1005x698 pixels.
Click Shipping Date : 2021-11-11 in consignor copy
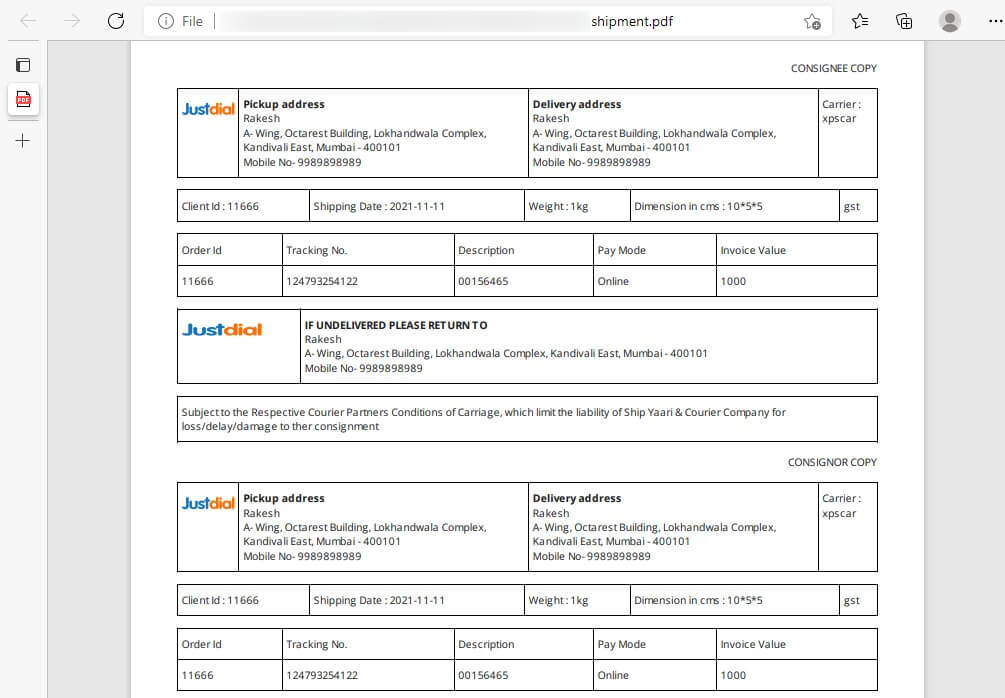[x=379, y=601]
